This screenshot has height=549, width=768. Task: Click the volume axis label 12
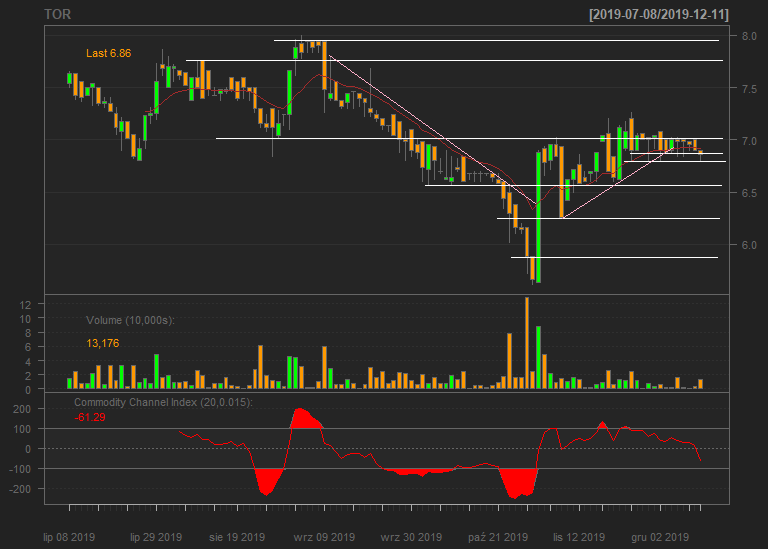click(x=25, y=305)
